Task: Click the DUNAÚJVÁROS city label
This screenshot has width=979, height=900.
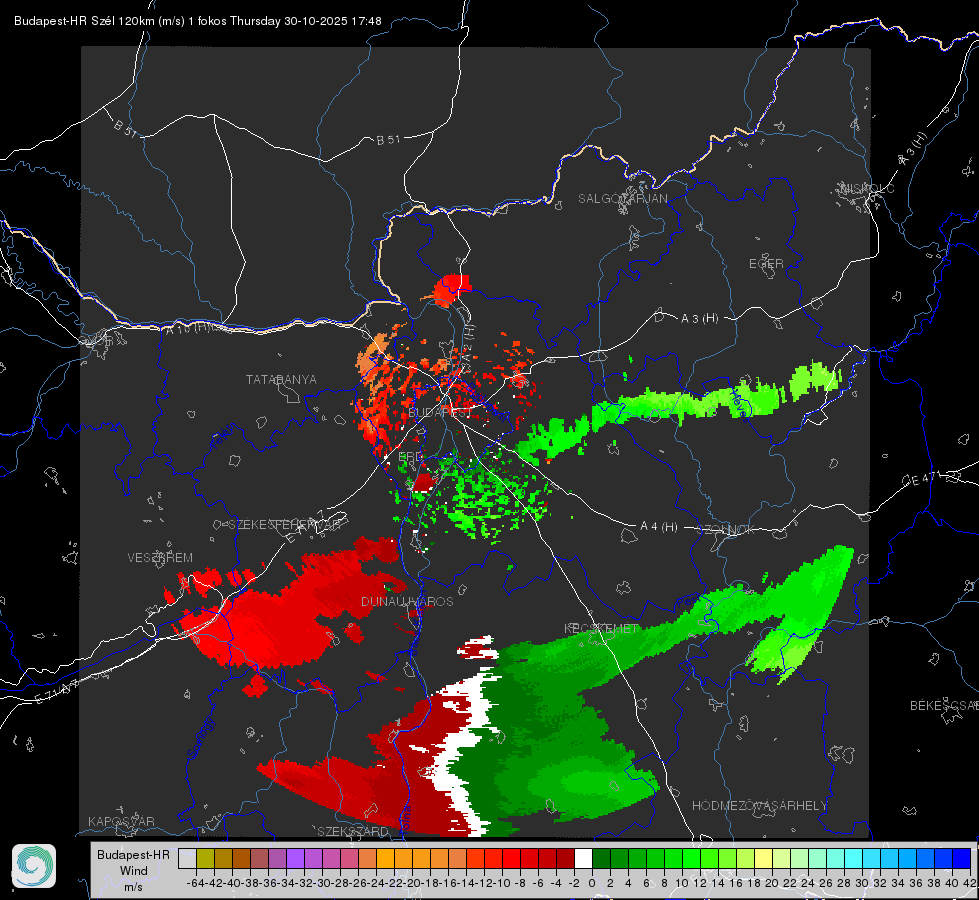Action: pyautogui.click(x=407, y=601)
